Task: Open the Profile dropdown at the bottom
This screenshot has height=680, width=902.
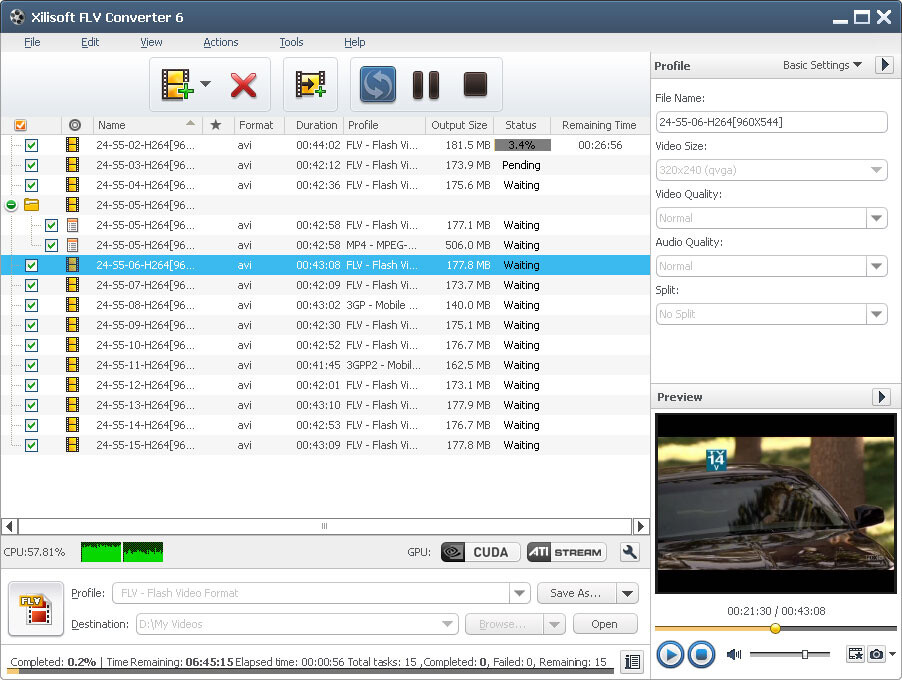Action: [x=519, y=593]
